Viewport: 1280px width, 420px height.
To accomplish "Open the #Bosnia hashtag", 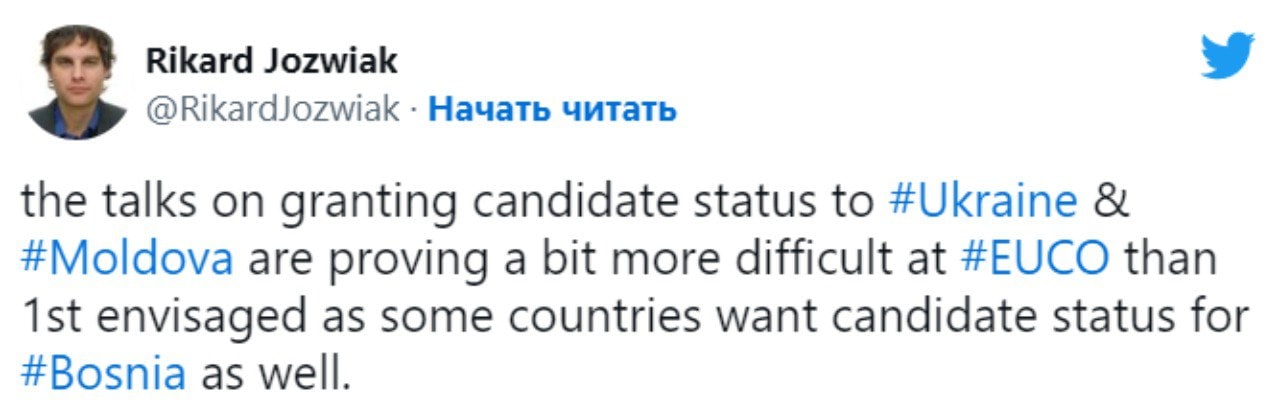I will click(103, 373).
